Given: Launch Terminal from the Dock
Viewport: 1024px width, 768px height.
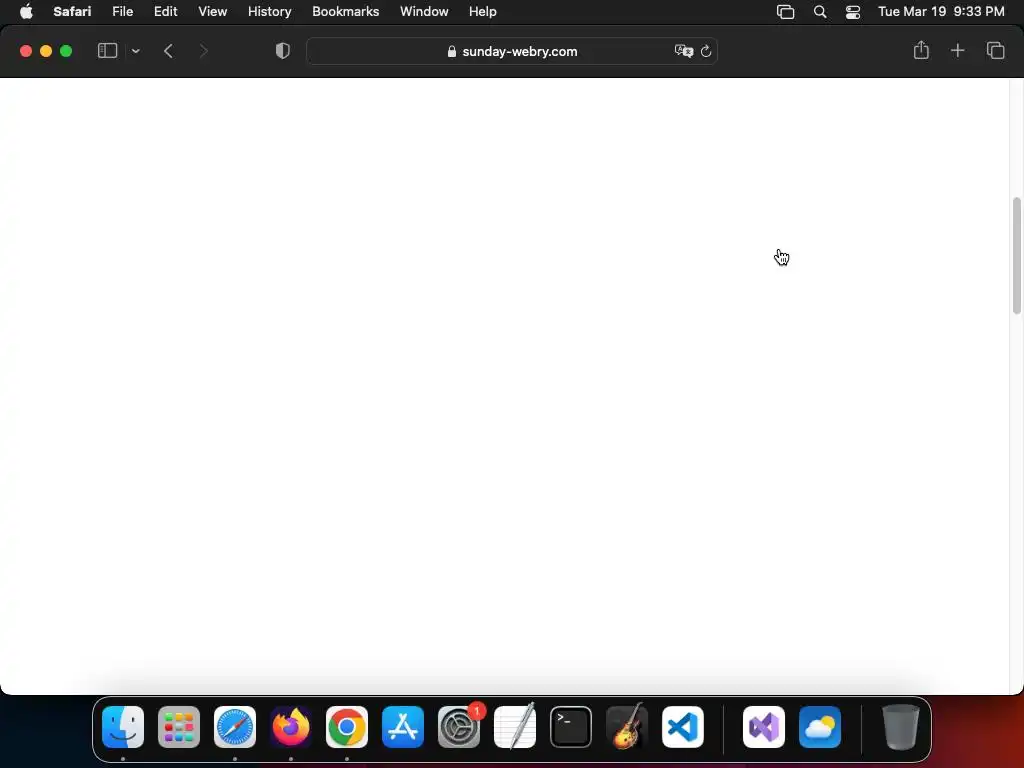Looking at the screenshot, I should (571, 727).
